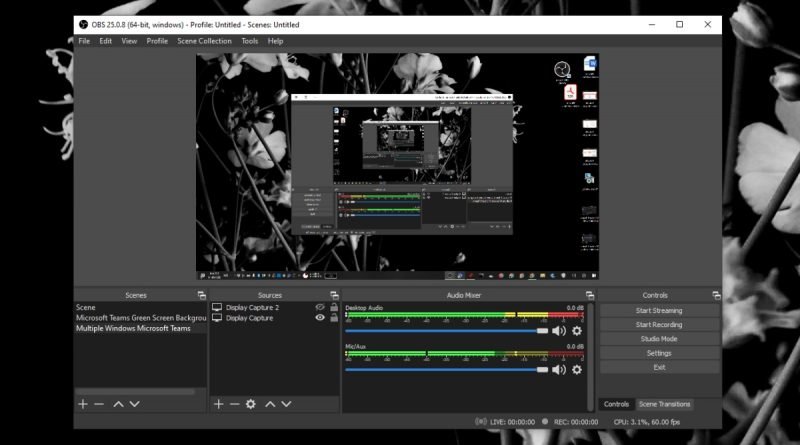Remove the selected scene with minus

click(x=99, y=404)
